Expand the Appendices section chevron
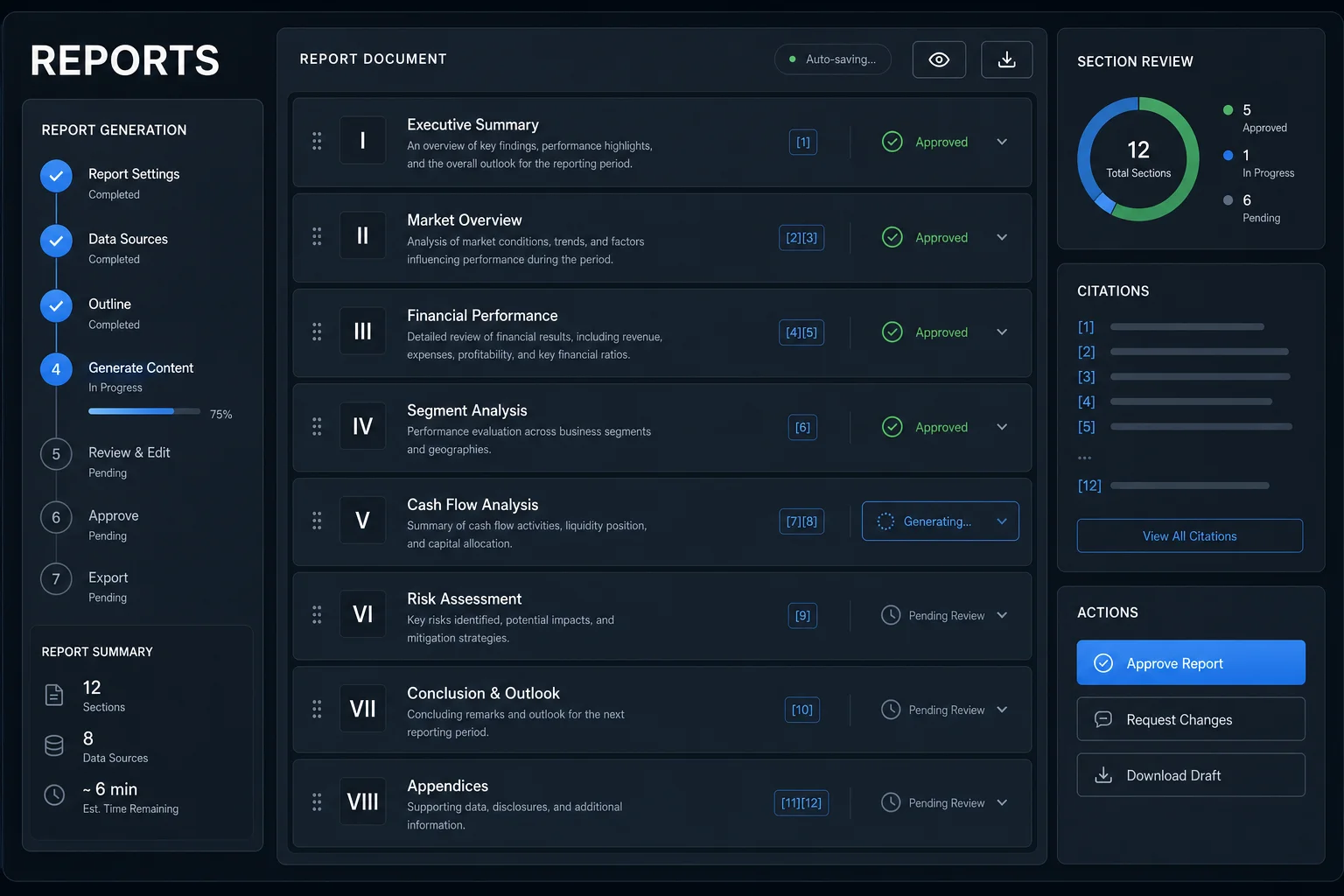Viewport: 1344px width, 896px height. 1002,802
